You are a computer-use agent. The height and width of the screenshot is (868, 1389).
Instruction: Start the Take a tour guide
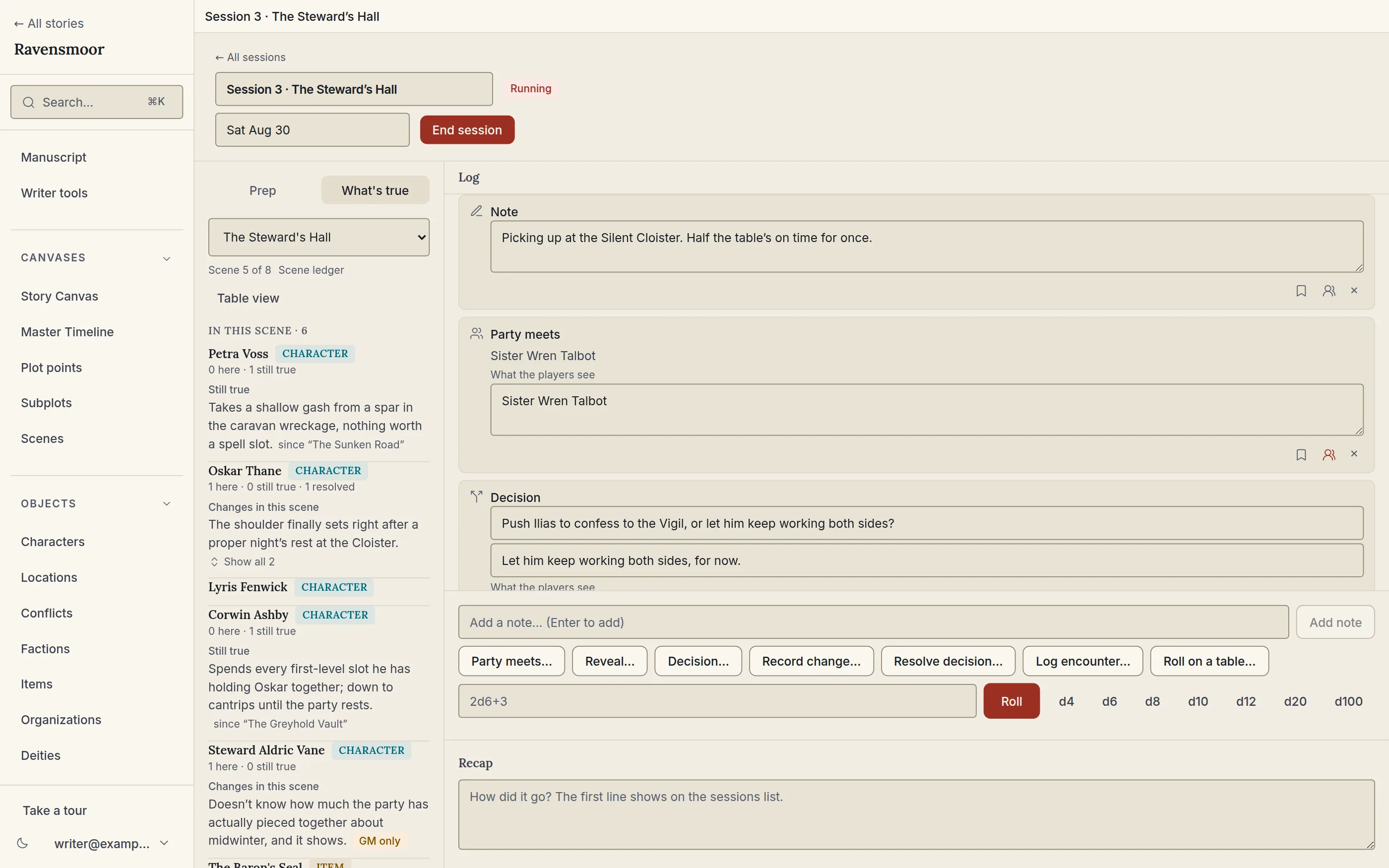click(55, 810)
